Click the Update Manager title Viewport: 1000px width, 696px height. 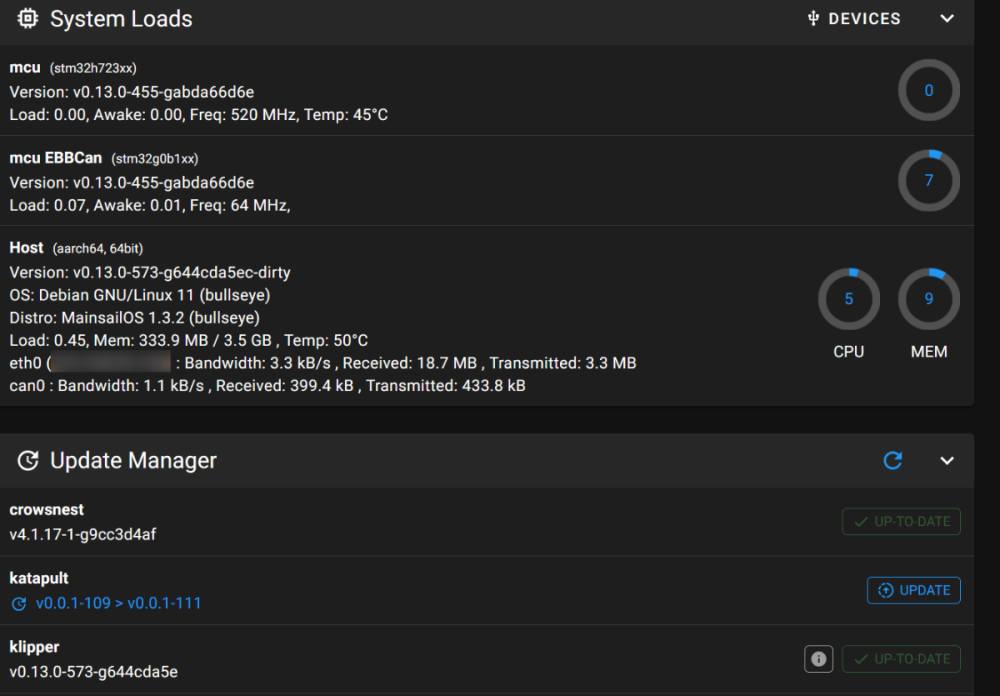click(x=133, y=460)
